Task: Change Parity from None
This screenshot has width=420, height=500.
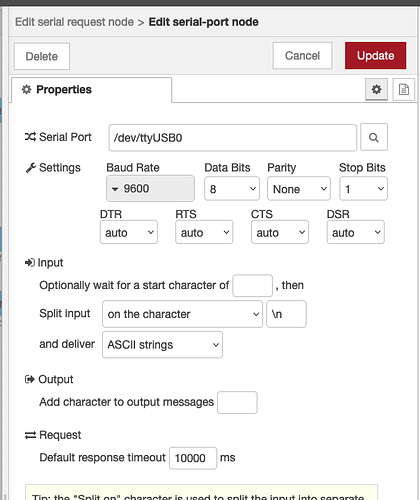Action: pyautogui.click(x=299, y=189)
